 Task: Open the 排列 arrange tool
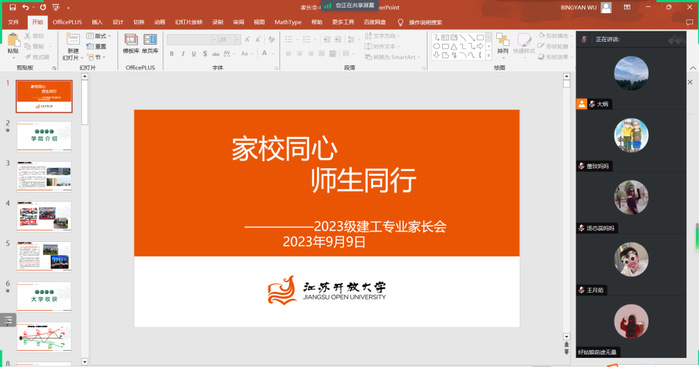point(503,44)
